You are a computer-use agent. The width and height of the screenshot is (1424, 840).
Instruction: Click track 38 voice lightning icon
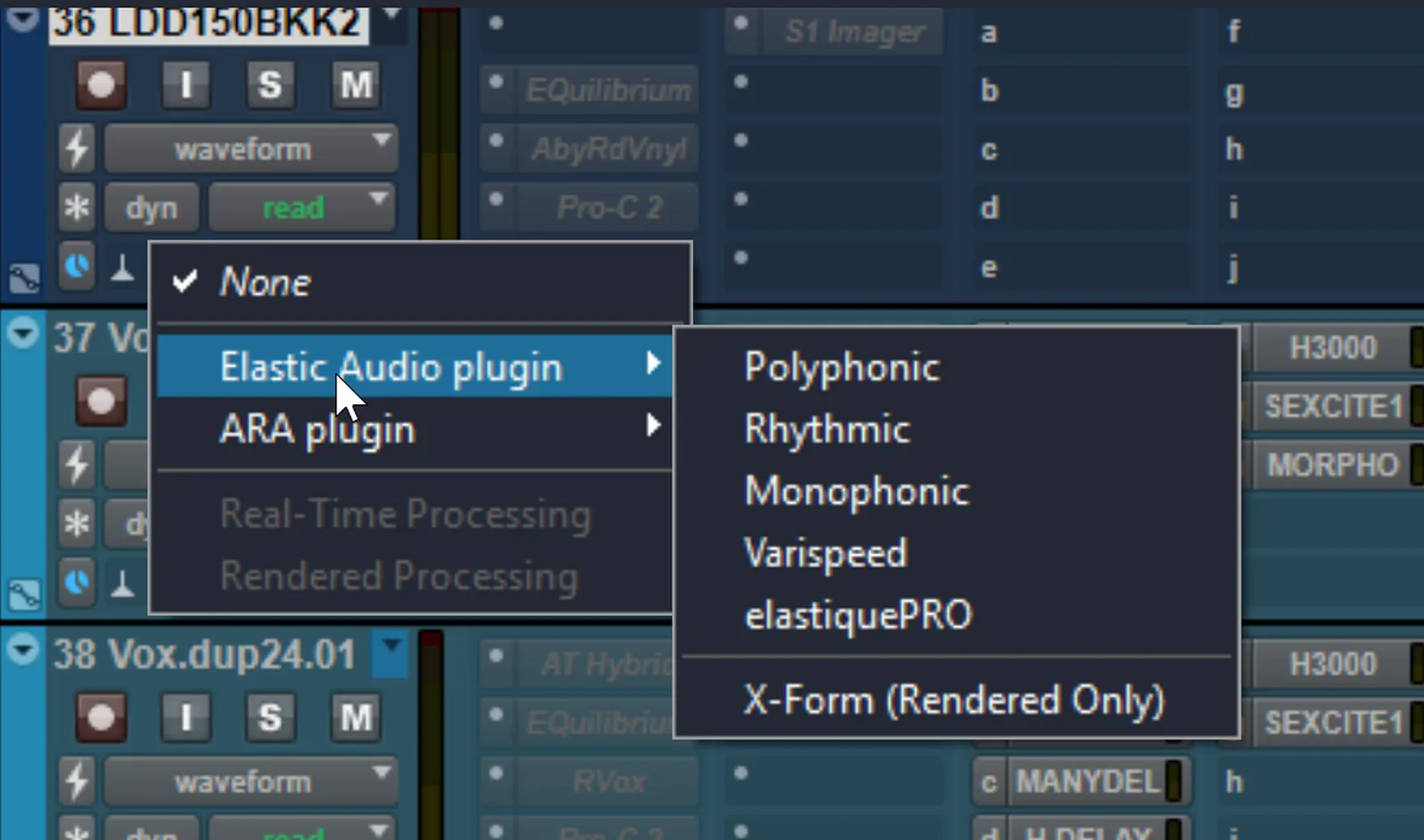point(77,781)
